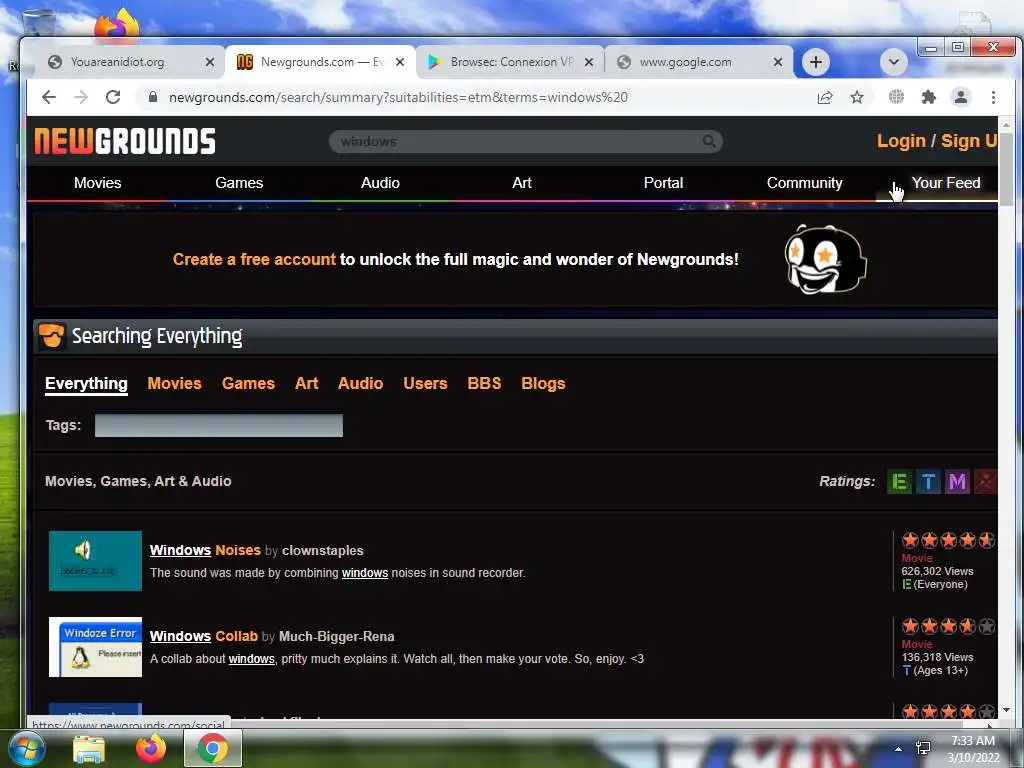Switch to the Browsec tab
This screenshot has height=768, width=1024.
tap(509, 62)
